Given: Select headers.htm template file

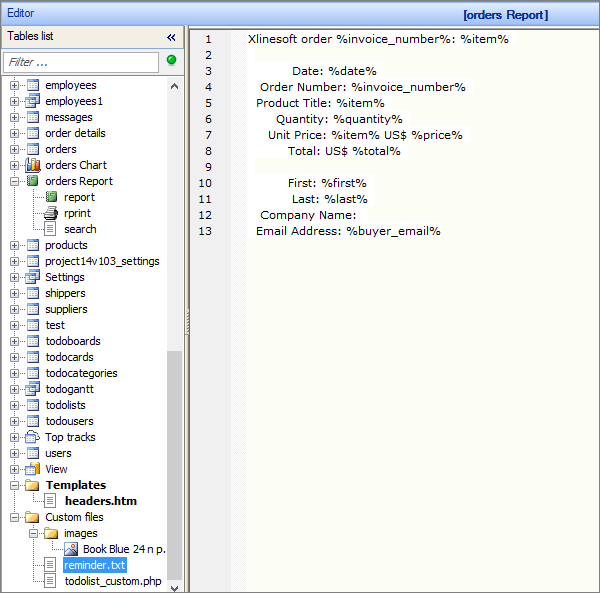Looking at the screenshot, I should point(100,501).
